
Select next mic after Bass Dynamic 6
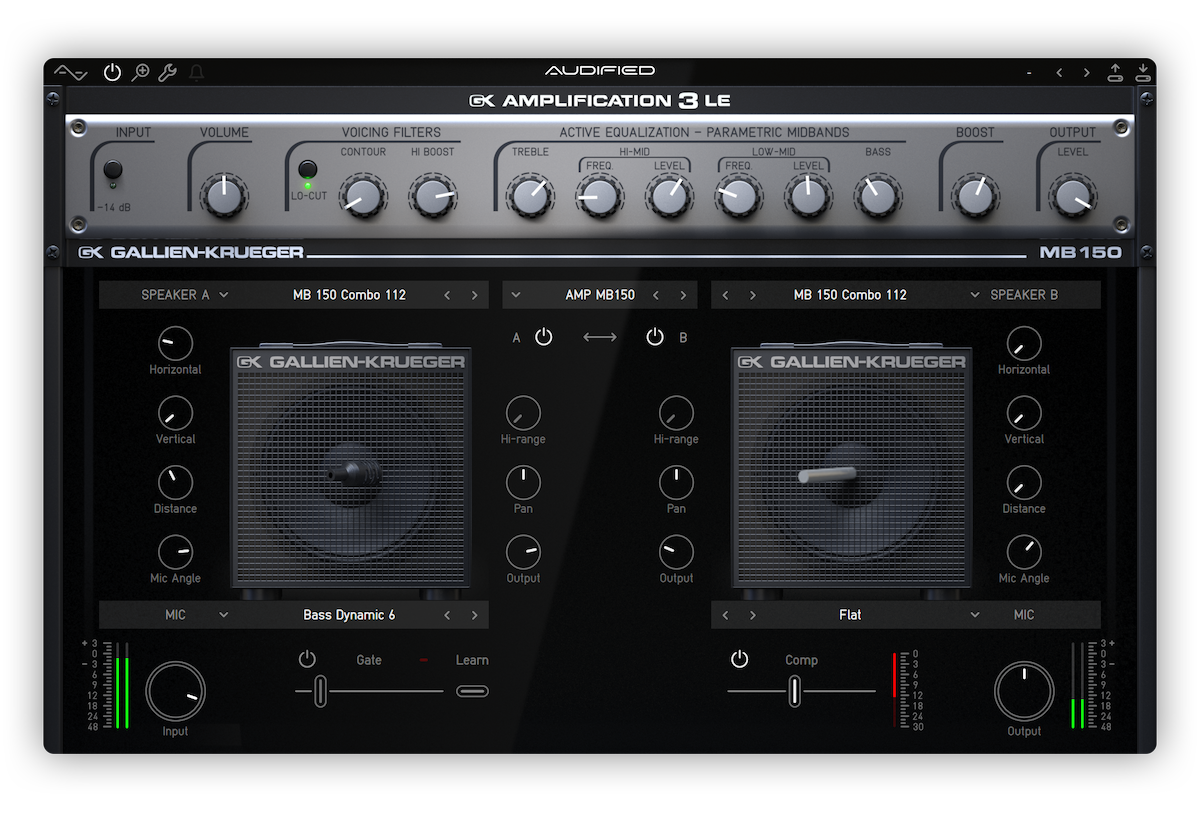[x=474, y=615]
